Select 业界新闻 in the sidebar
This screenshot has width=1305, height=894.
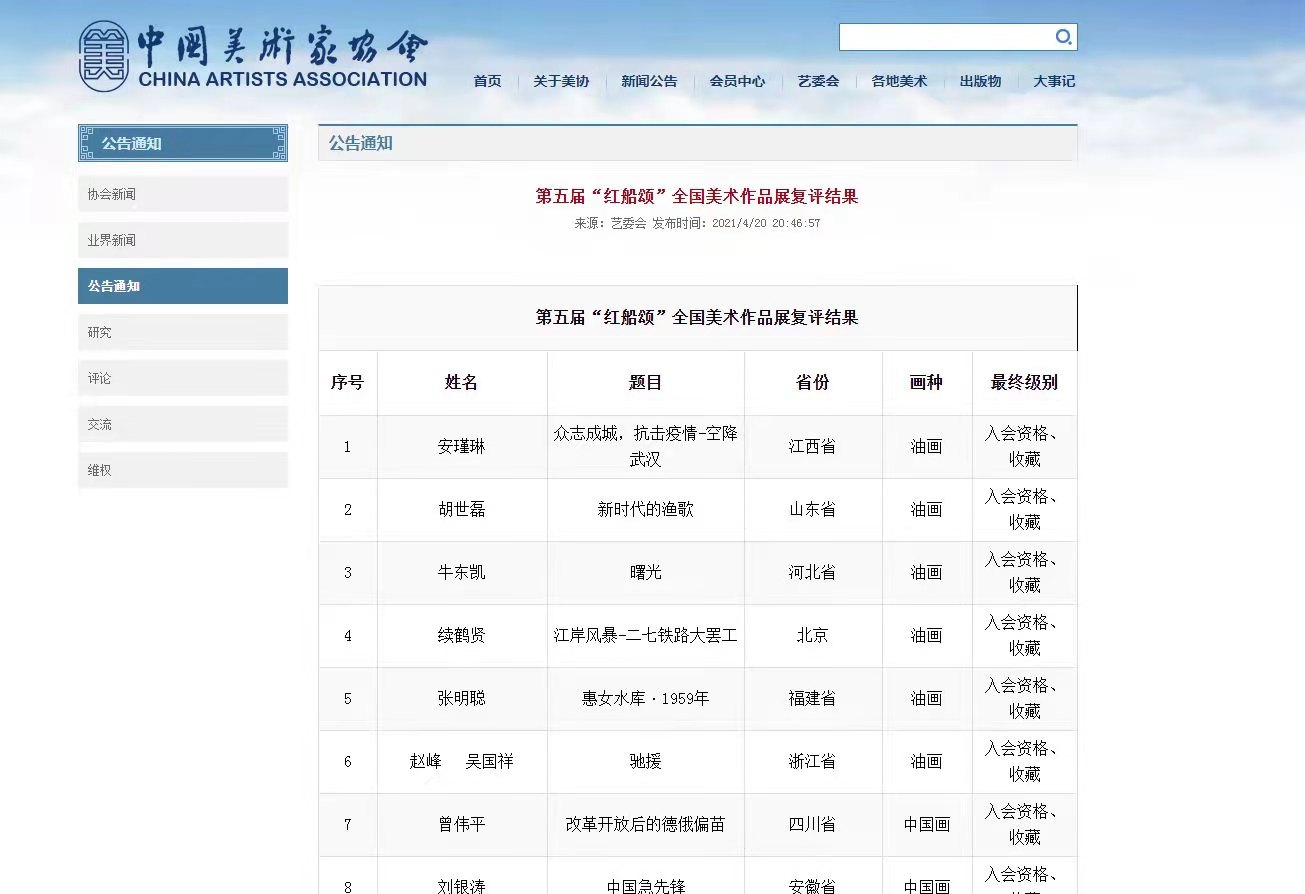[183, 240]
